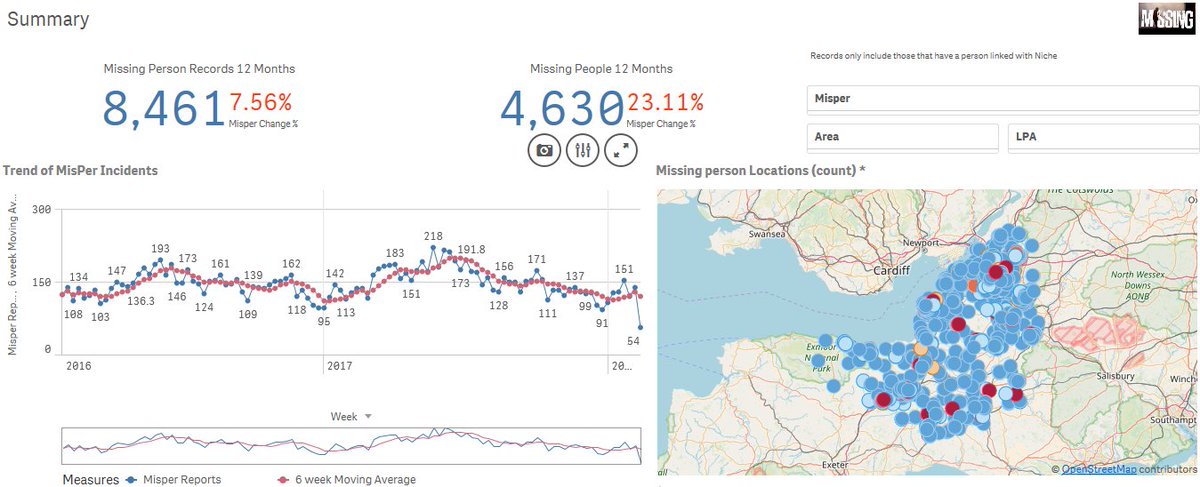
Task: Open exploration menu sliders icon
Action: [x=582, y=150]
